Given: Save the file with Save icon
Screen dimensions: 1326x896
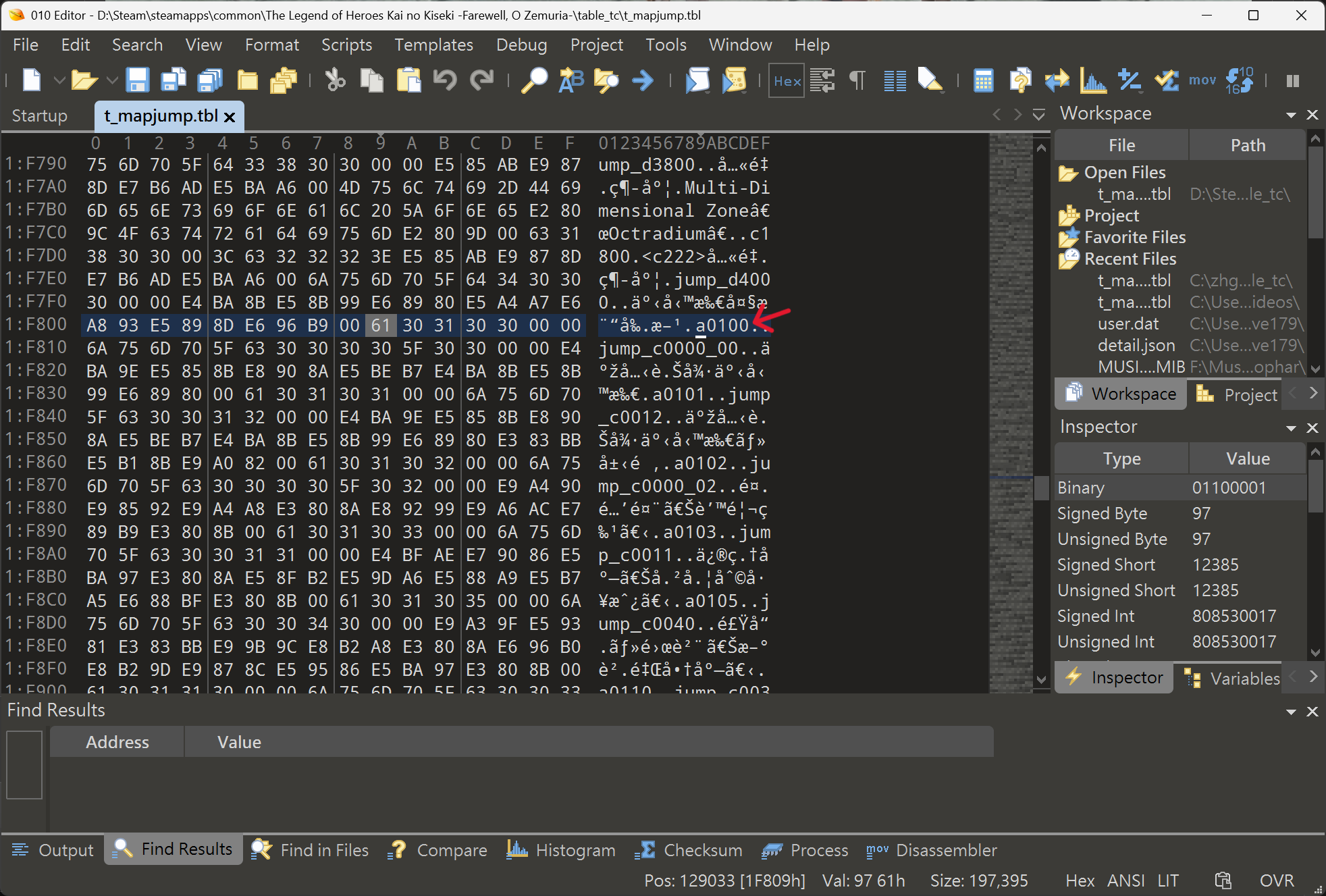Looking at the screenshot, I should [x=138, y=80].
